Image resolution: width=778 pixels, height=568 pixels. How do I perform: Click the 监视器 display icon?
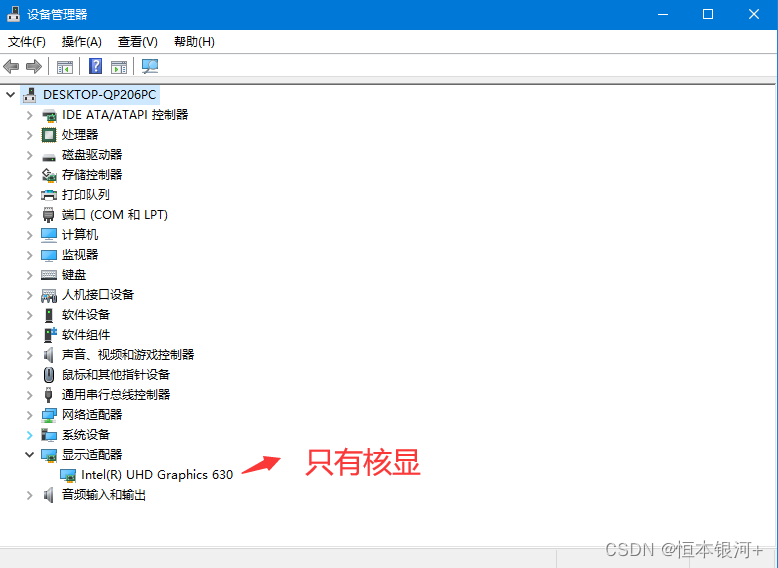[49, 255]
